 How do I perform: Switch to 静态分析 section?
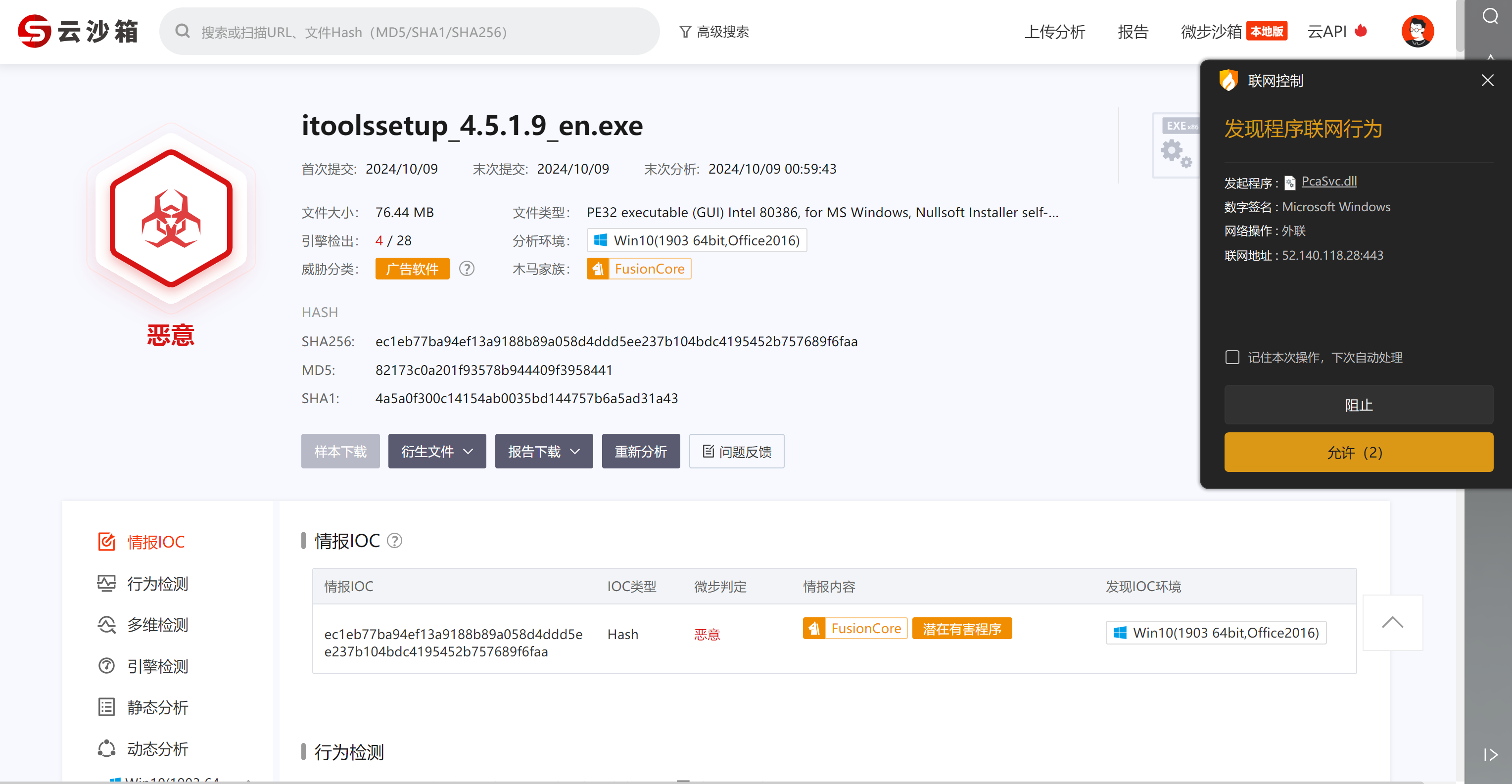point(157,707)
